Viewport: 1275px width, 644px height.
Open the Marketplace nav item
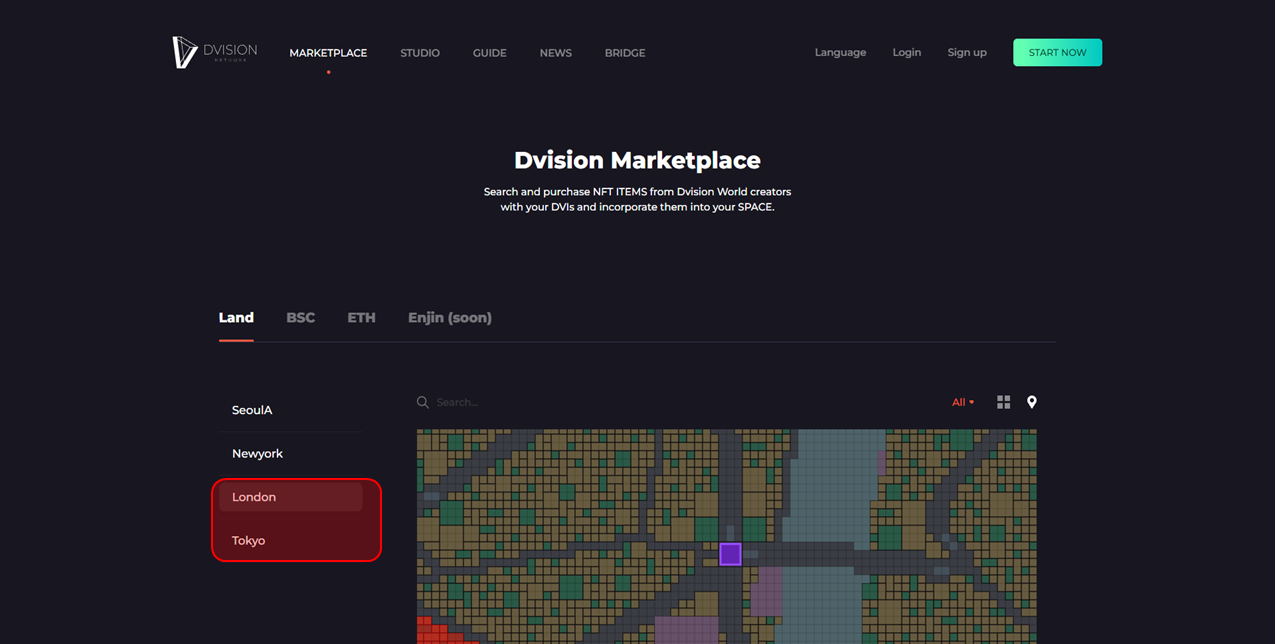pyautogui.click(x=328, y=53)
